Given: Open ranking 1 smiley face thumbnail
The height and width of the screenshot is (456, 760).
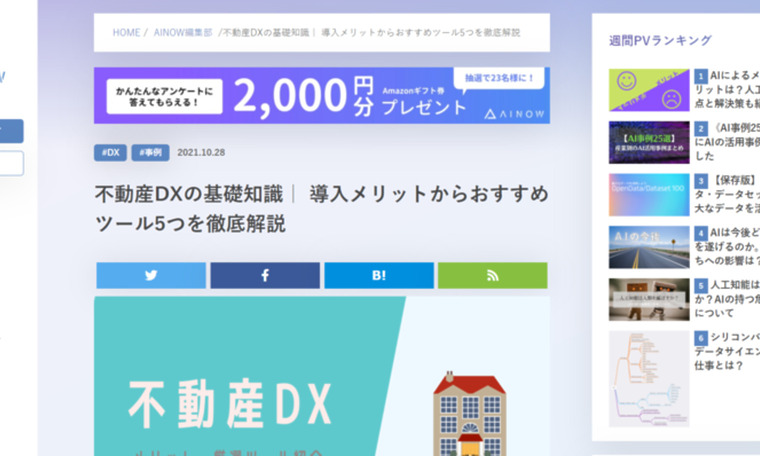Looking at the screenshot, I should (x=649, y=90).
